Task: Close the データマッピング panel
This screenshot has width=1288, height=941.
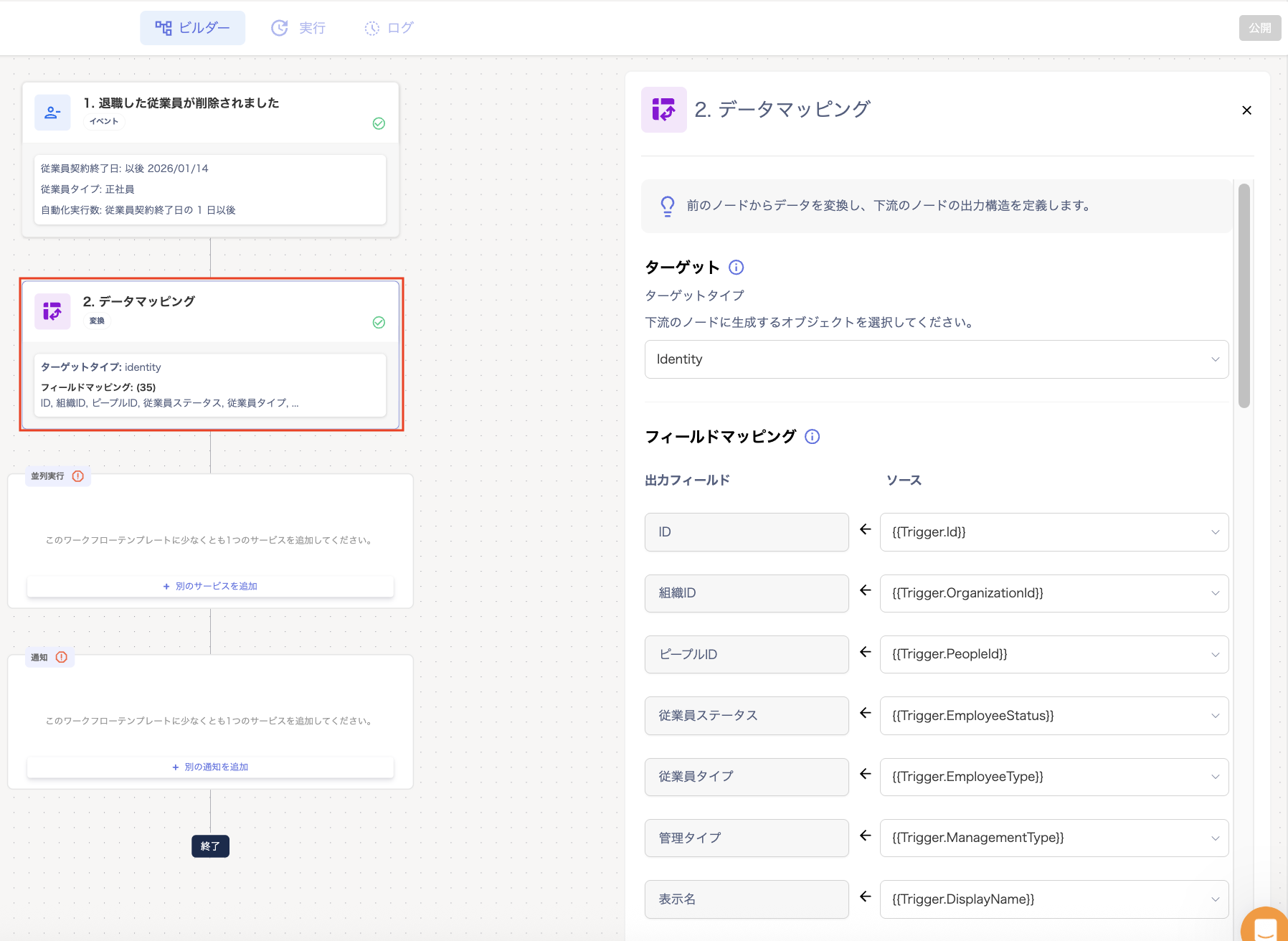Action: (1246, 110)
